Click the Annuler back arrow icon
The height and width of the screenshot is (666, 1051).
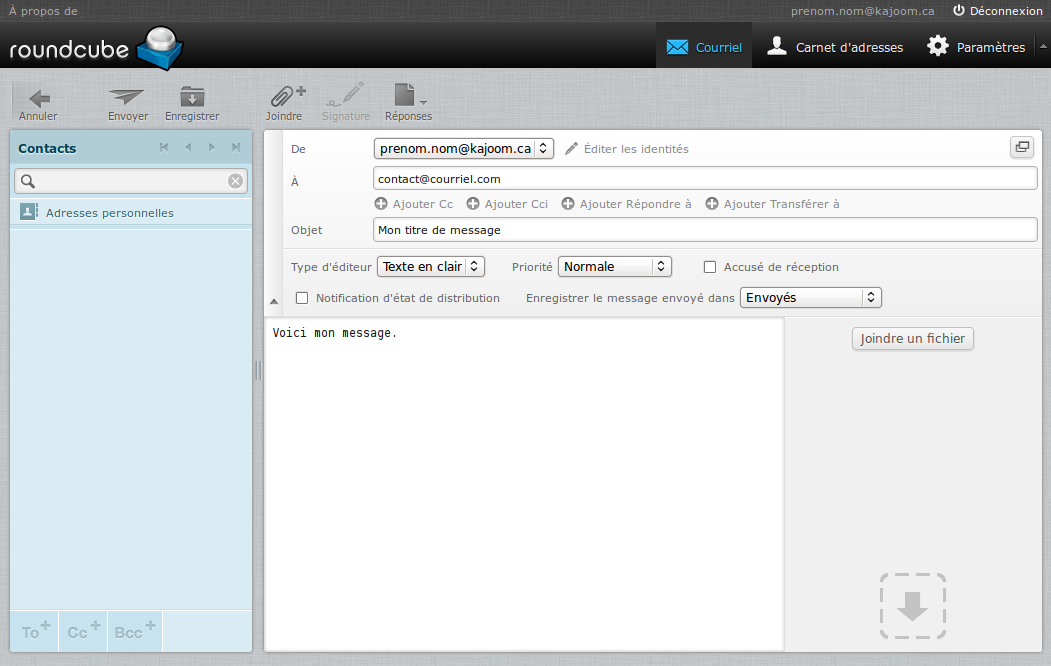click(40, 98)
